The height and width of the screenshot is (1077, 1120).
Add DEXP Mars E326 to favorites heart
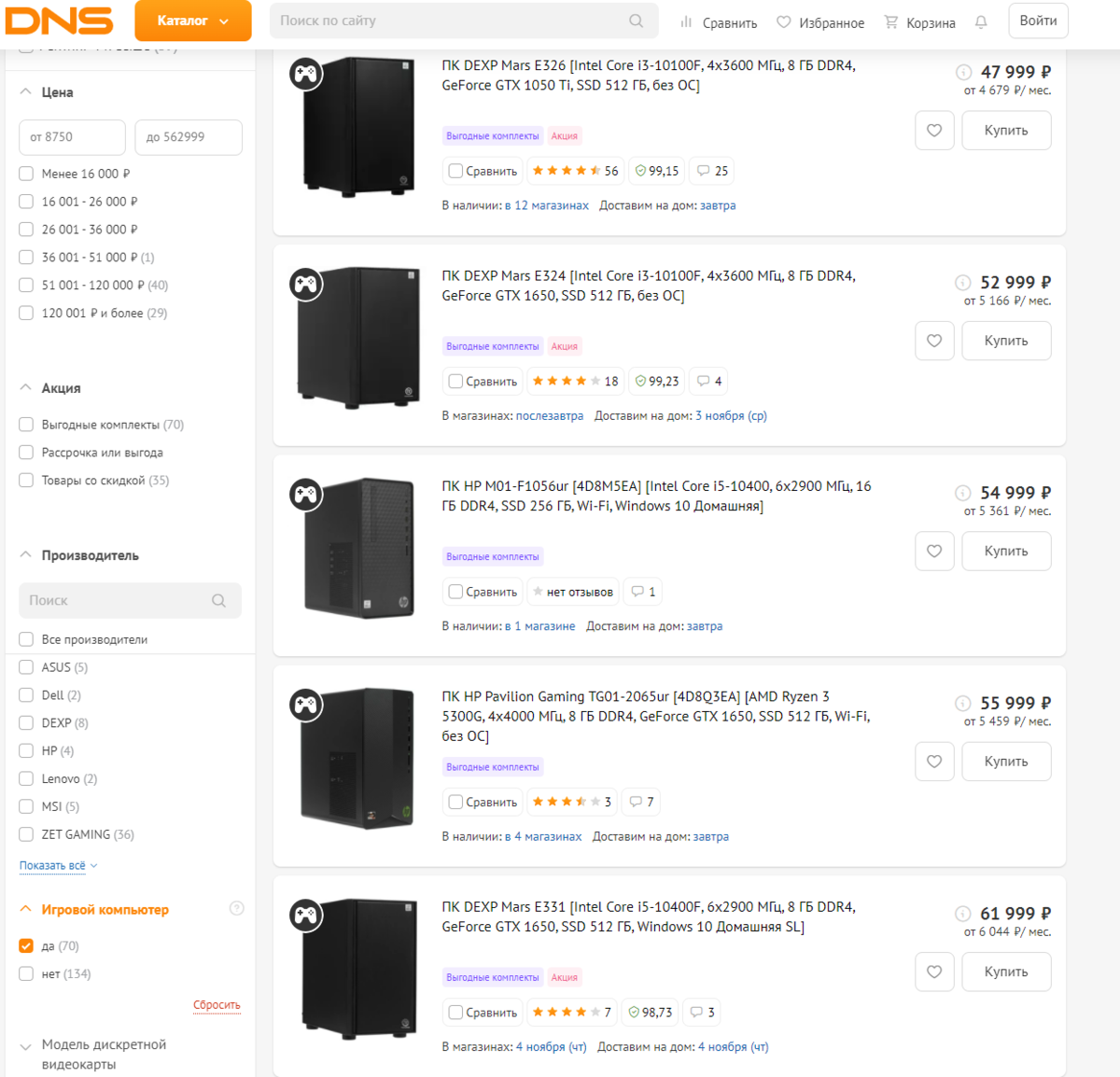tap(934, 131)
